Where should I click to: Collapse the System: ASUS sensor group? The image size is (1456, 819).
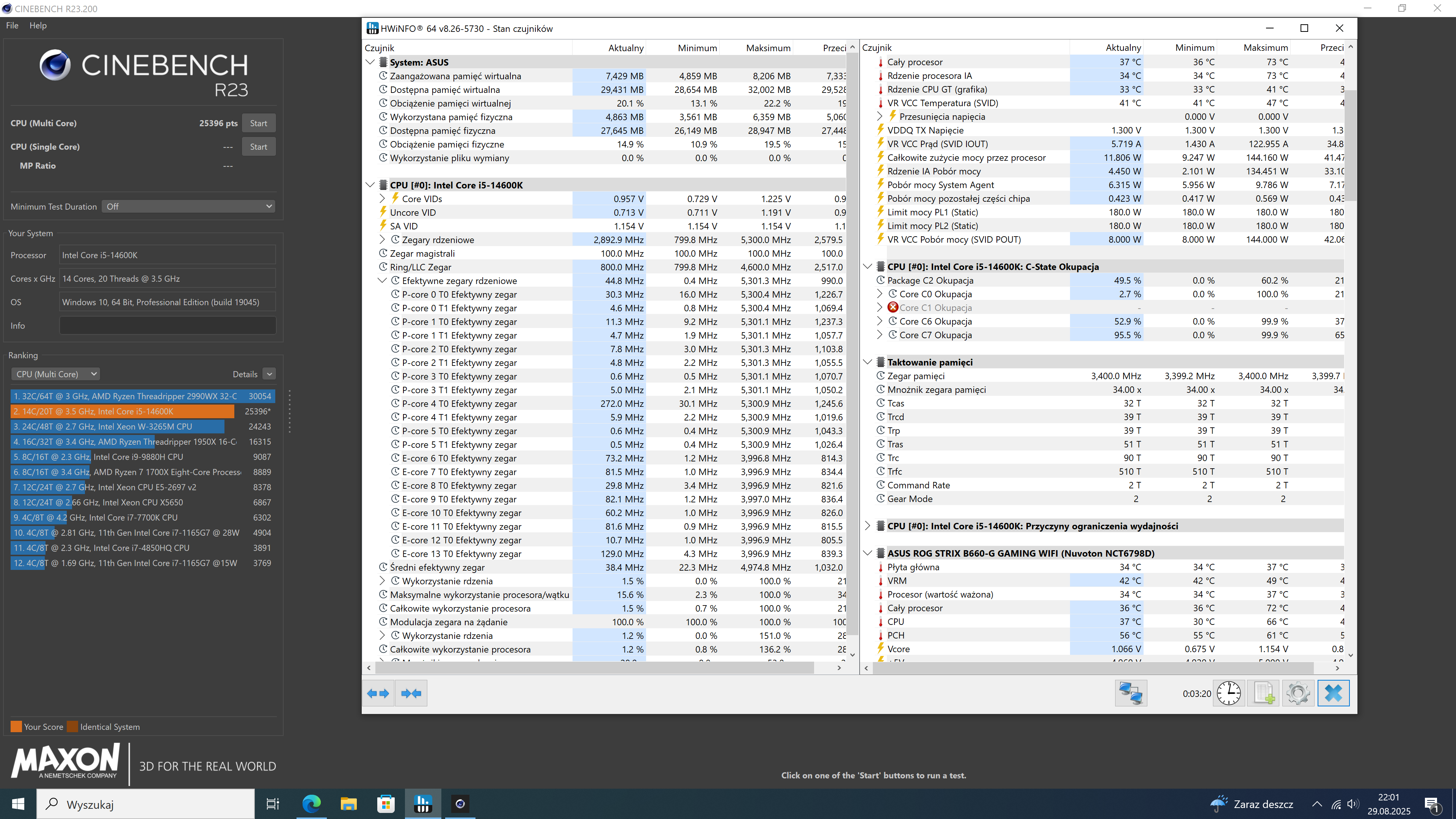coord(370,62)
